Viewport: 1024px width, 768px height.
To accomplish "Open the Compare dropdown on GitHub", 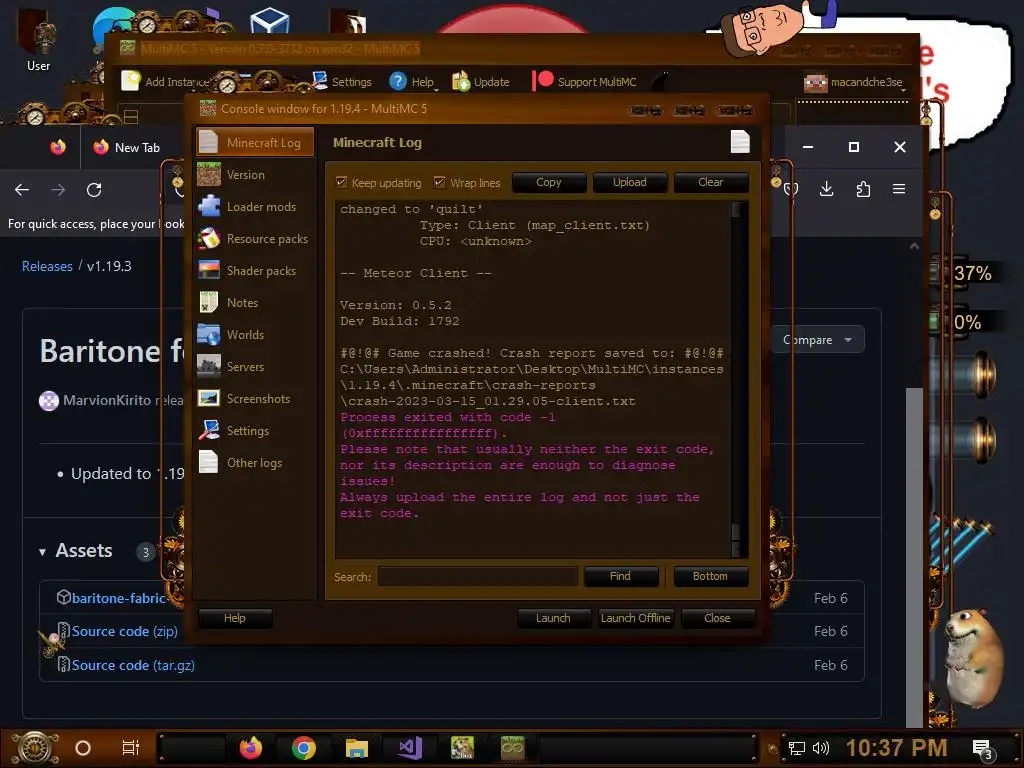I will coord(818,340).
